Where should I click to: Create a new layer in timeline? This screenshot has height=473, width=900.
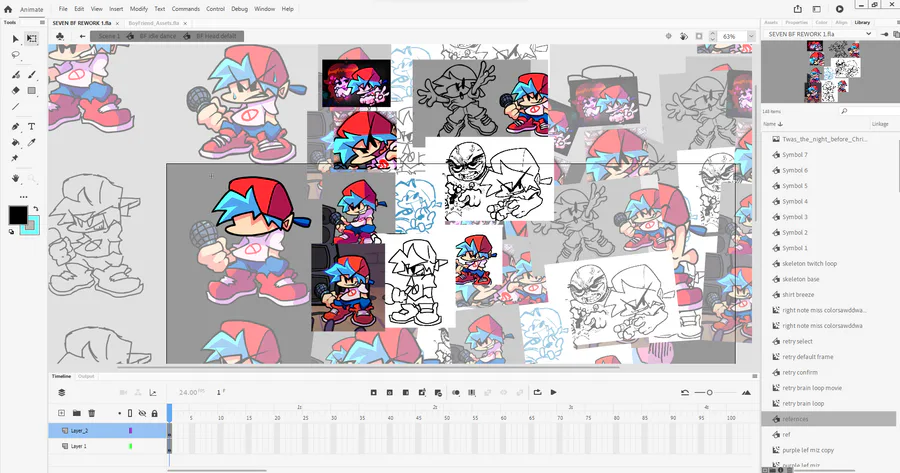pos(61,413)
